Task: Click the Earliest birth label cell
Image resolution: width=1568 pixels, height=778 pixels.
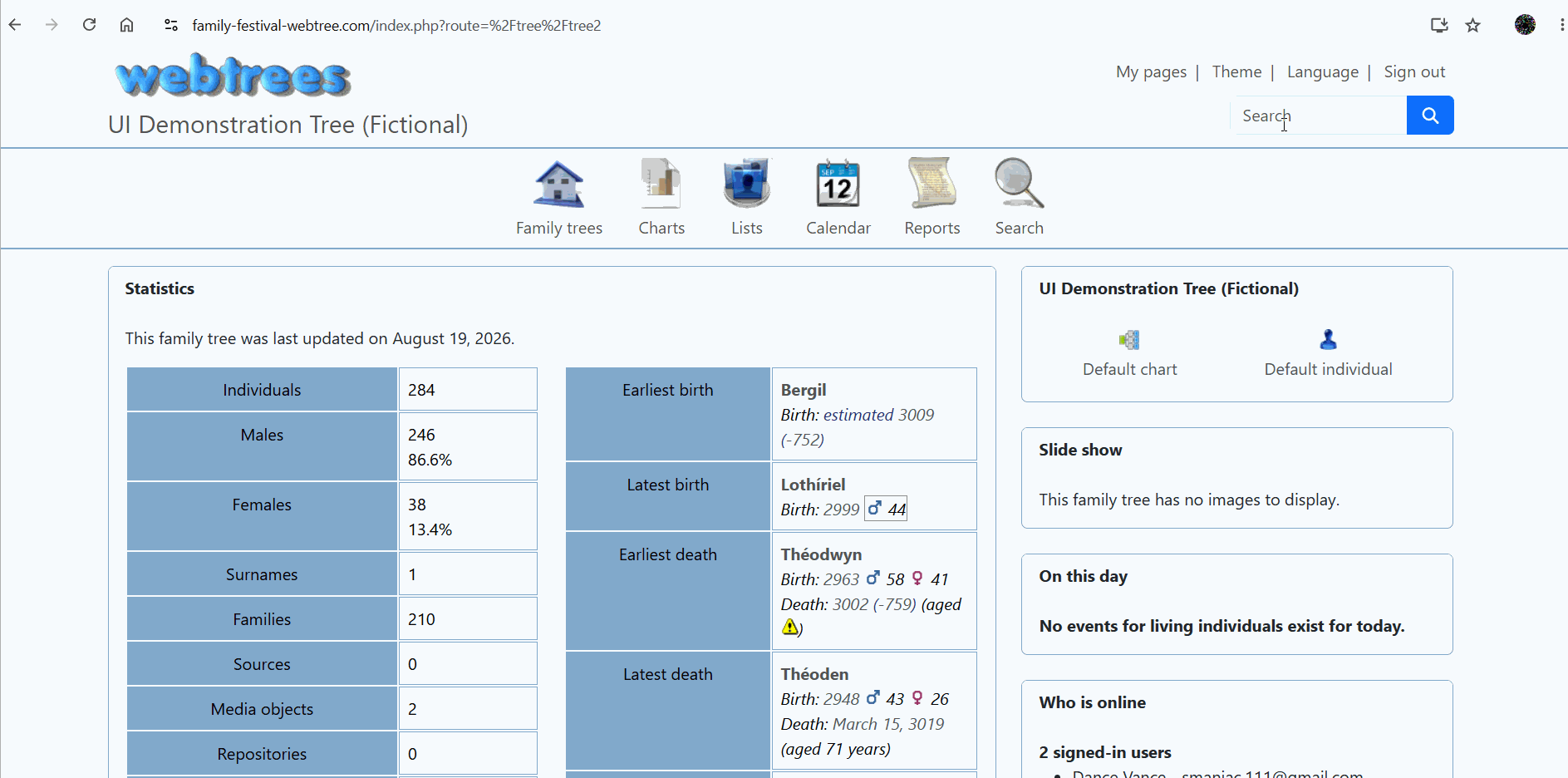Action: click(668, 414)
